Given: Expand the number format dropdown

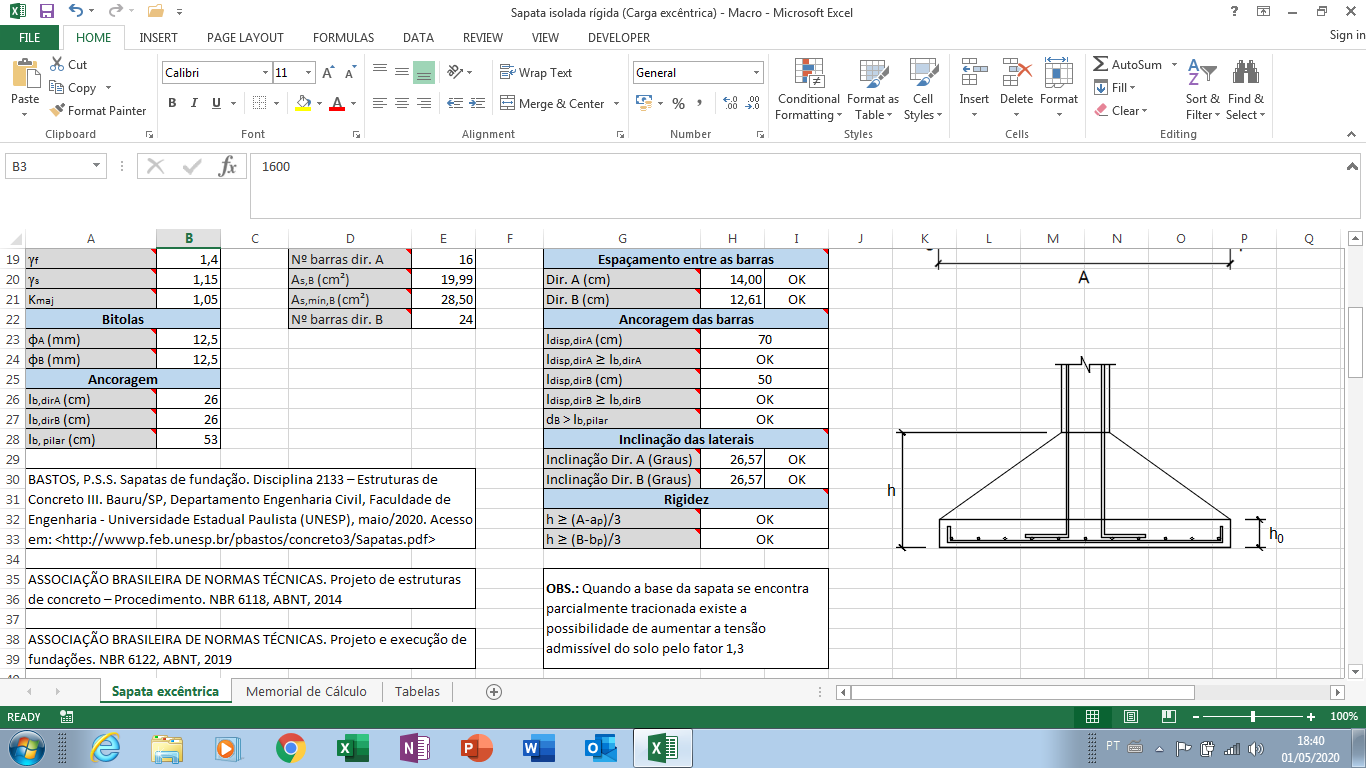Looking at the screenshot, I should coord(757,73).
